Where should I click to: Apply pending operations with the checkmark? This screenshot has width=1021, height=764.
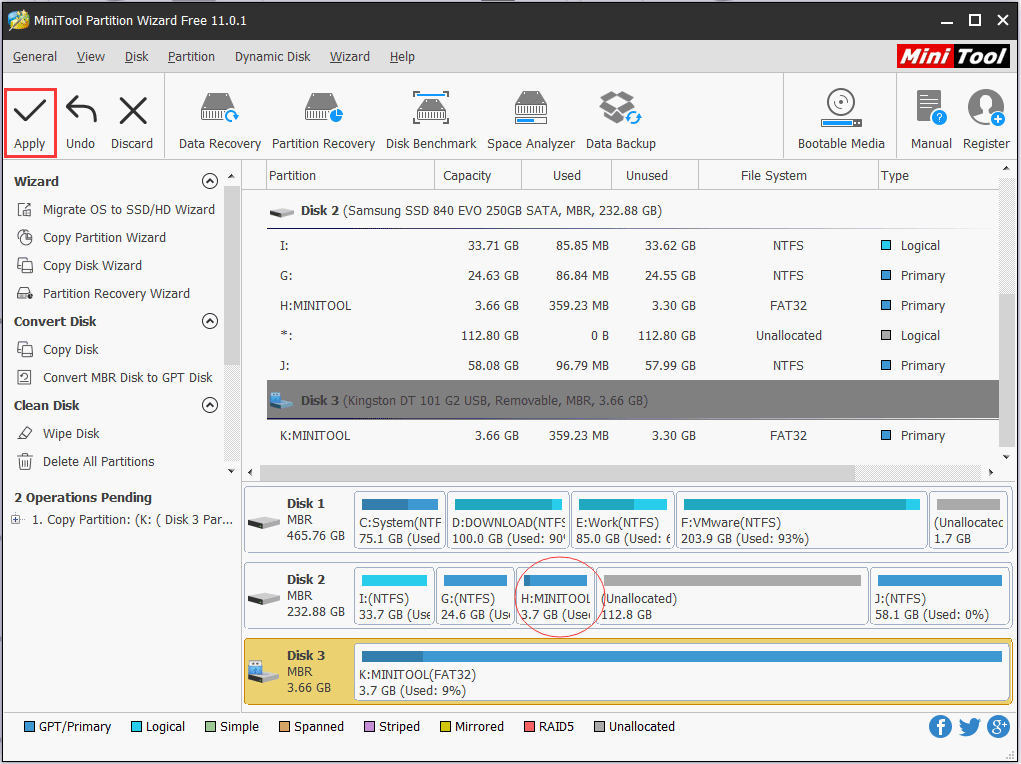point(30,122)
